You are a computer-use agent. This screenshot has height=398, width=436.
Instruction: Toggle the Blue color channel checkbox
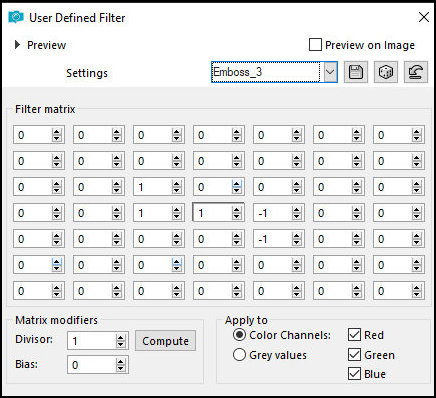click(354, 374)
